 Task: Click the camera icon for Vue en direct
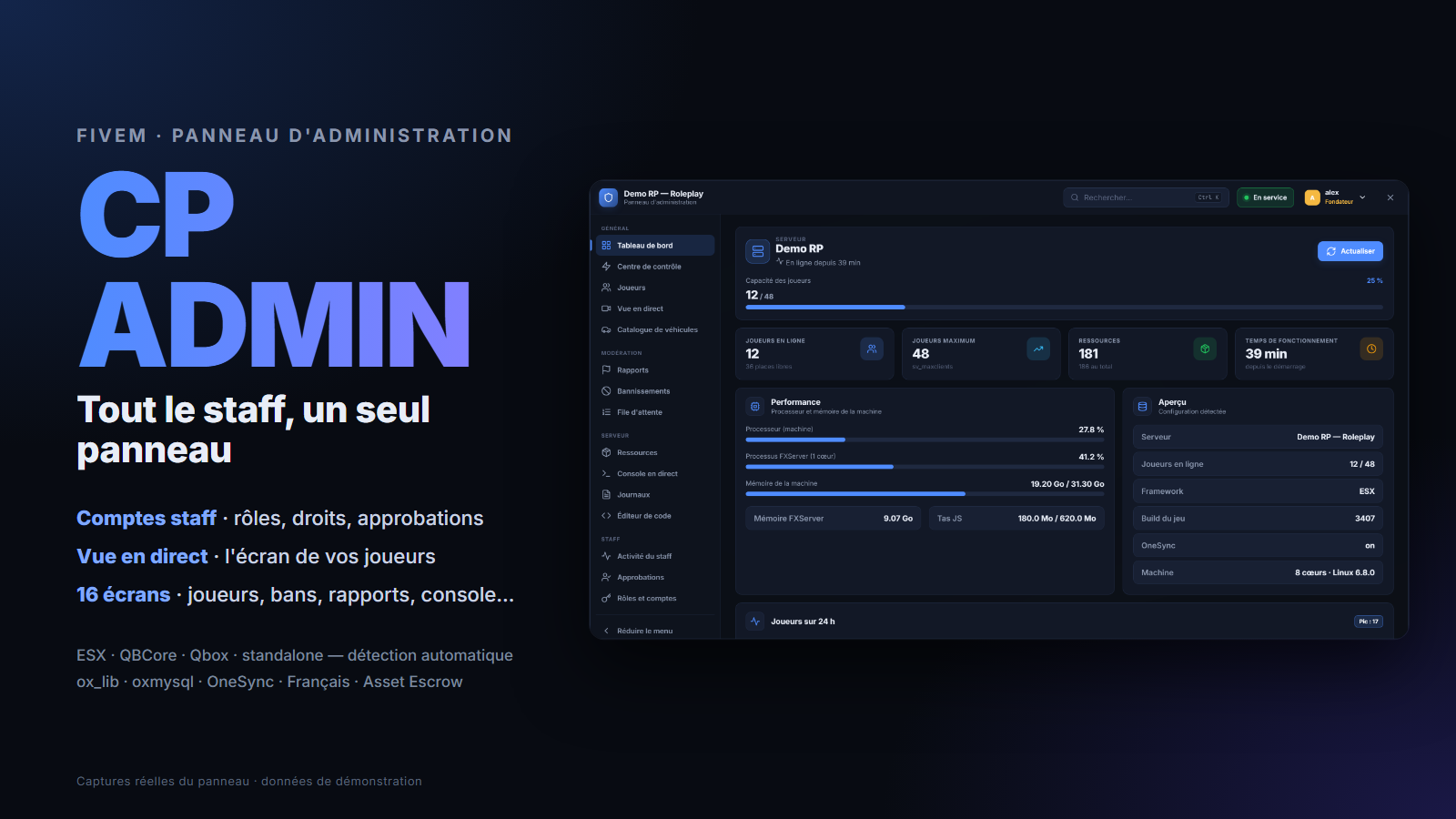coord(606,308)
